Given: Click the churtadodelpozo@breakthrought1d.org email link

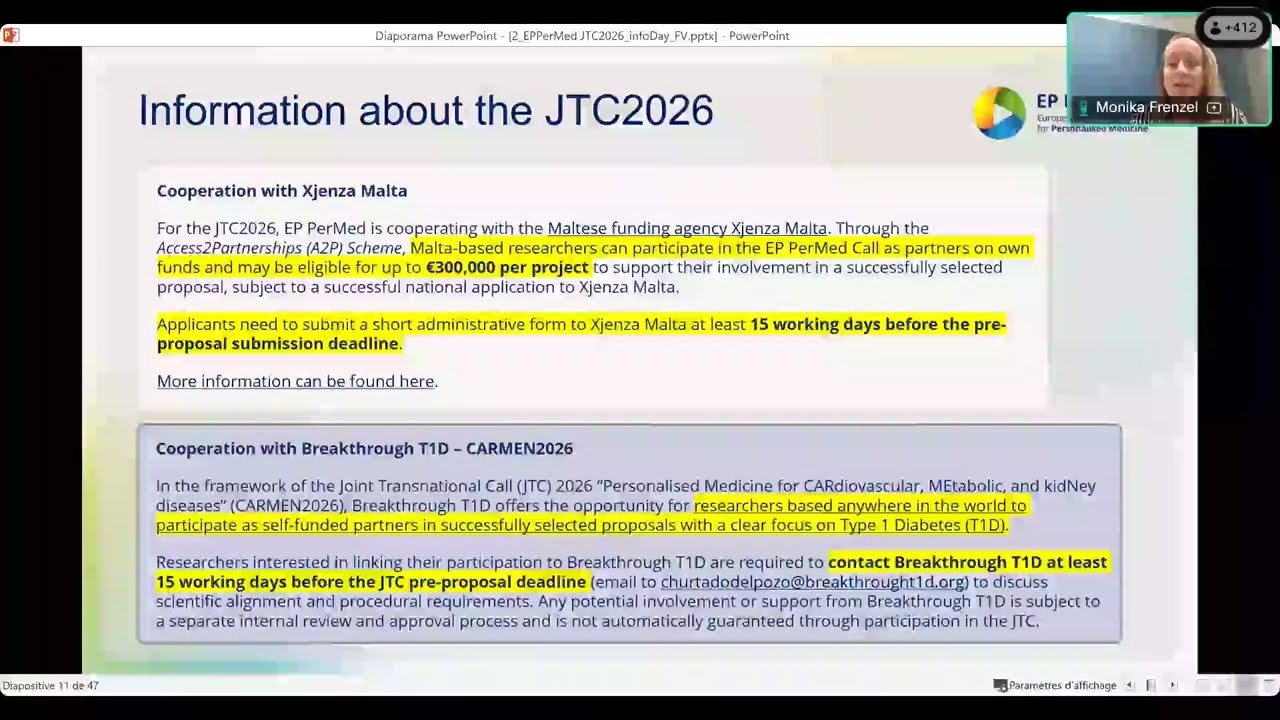Looking at the screenshot, I should click(813, 582).
